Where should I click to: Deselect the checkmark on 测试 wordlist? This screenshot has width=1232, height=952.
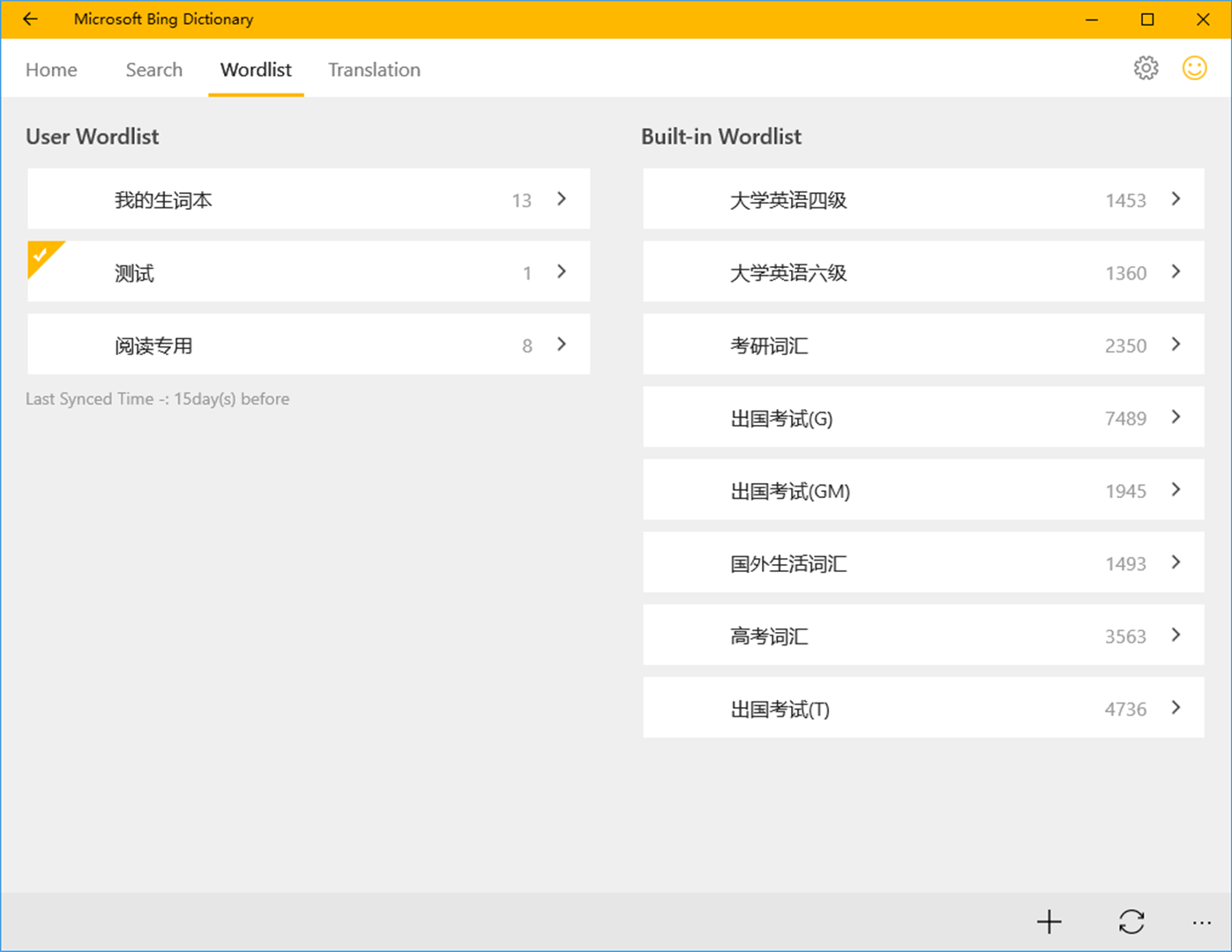(x=40, y=255)
